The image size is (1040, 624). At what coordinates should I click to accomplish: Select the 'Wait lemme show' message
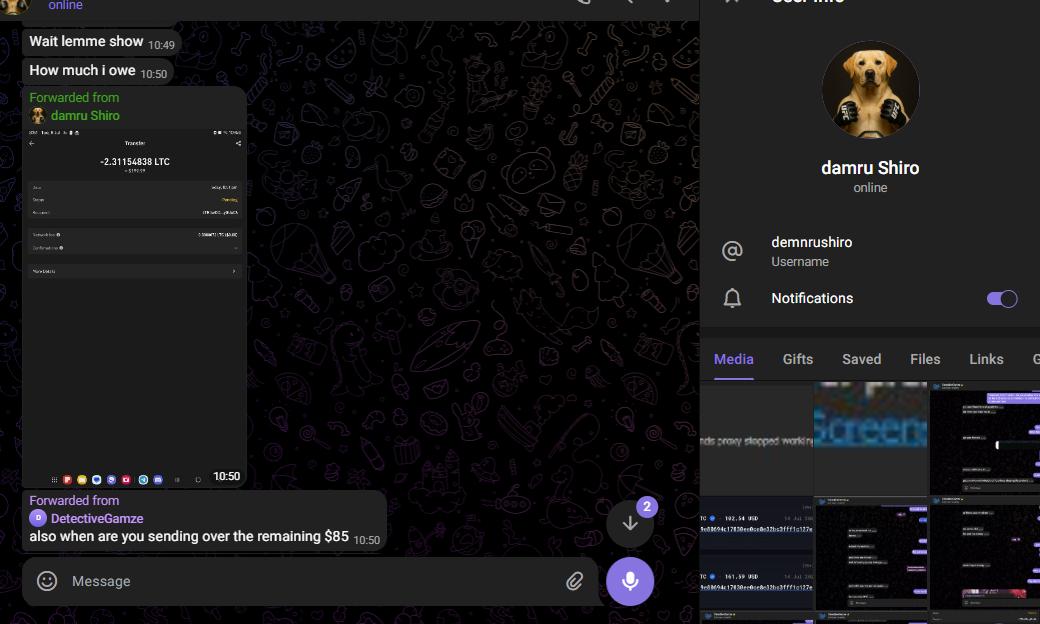pyautogui.click(x=101, y=41)
